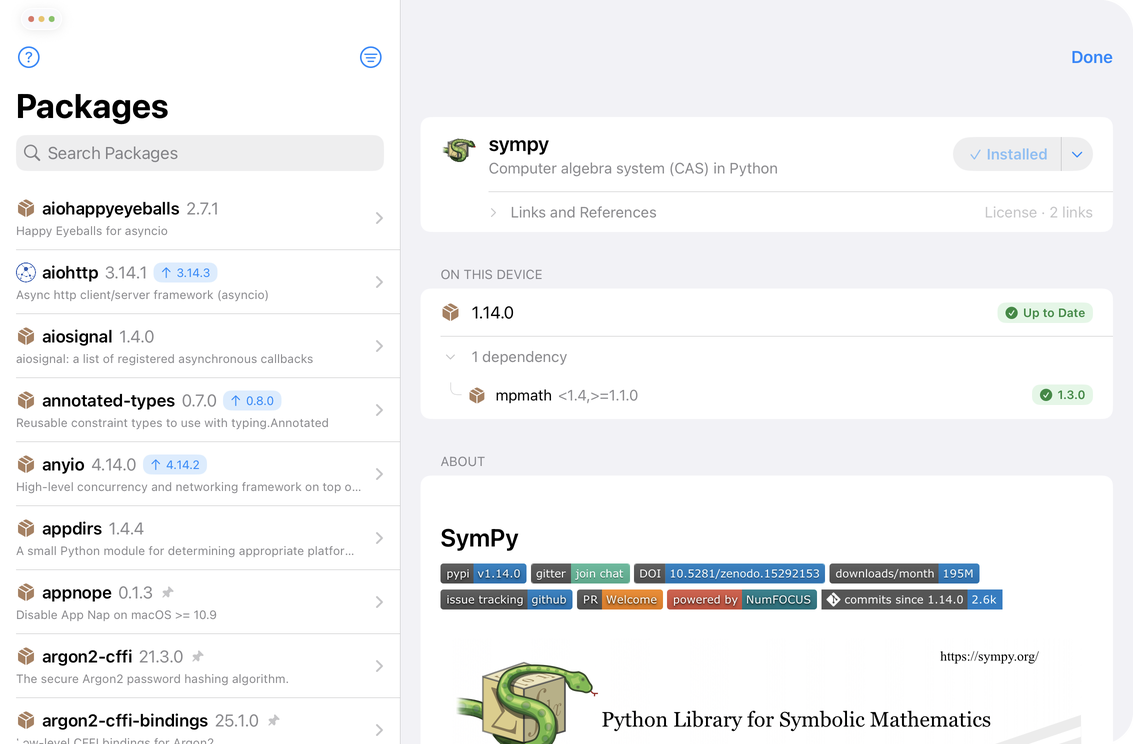Click the aiohttp 3.14.3 update badge
Image resolution: width=1133 pixels, height=744 pixels.
186,273
